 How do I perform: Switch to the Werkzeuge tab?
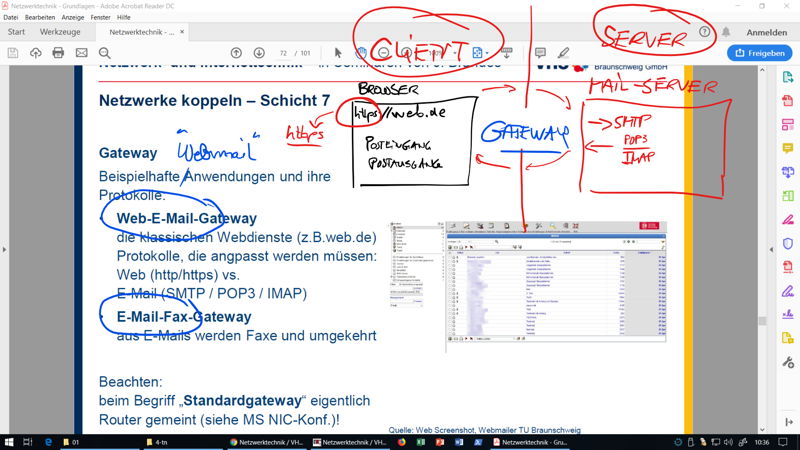coord(60,32)
